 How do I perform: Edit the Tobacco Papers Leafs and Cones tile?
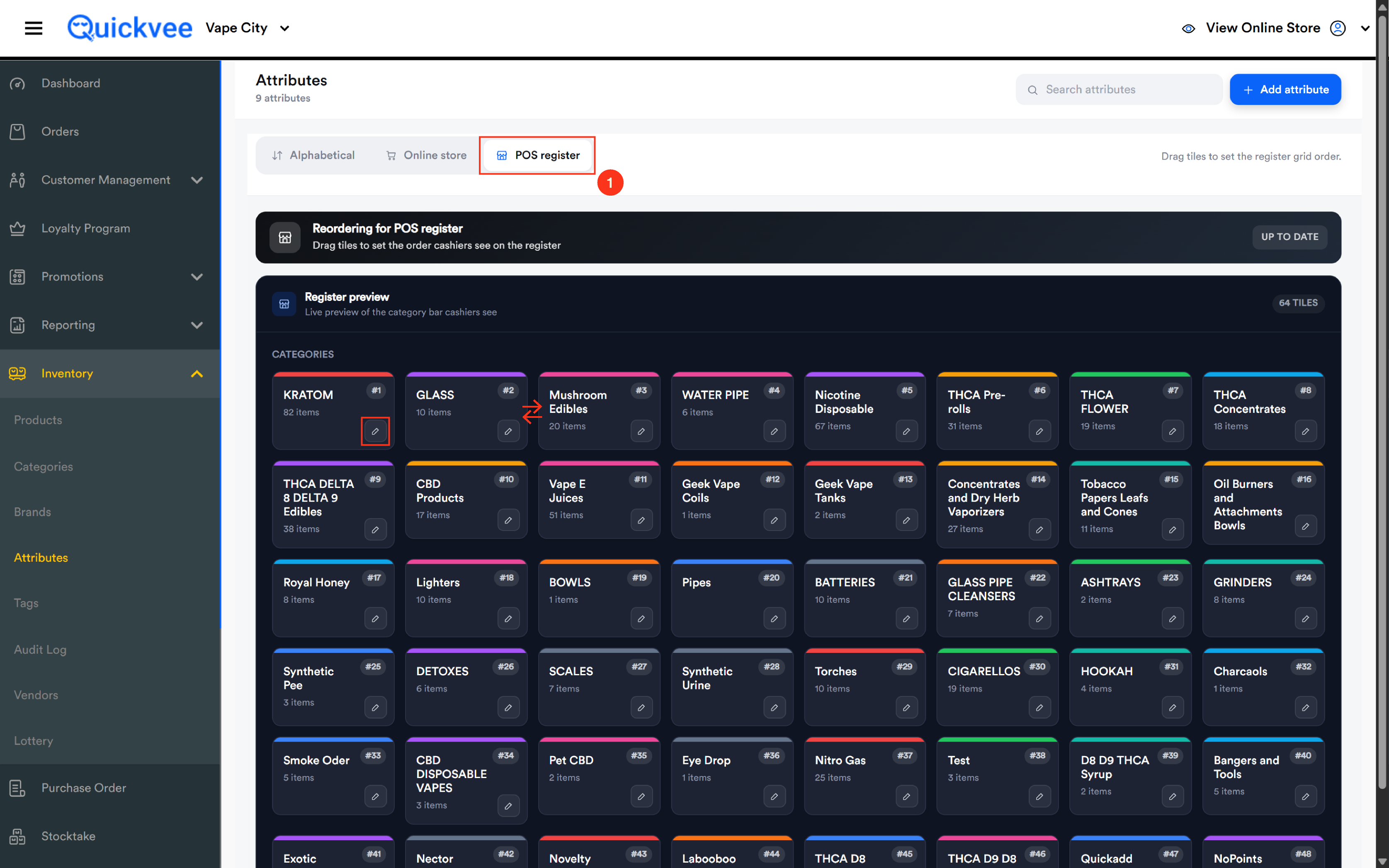(1172, 529)
